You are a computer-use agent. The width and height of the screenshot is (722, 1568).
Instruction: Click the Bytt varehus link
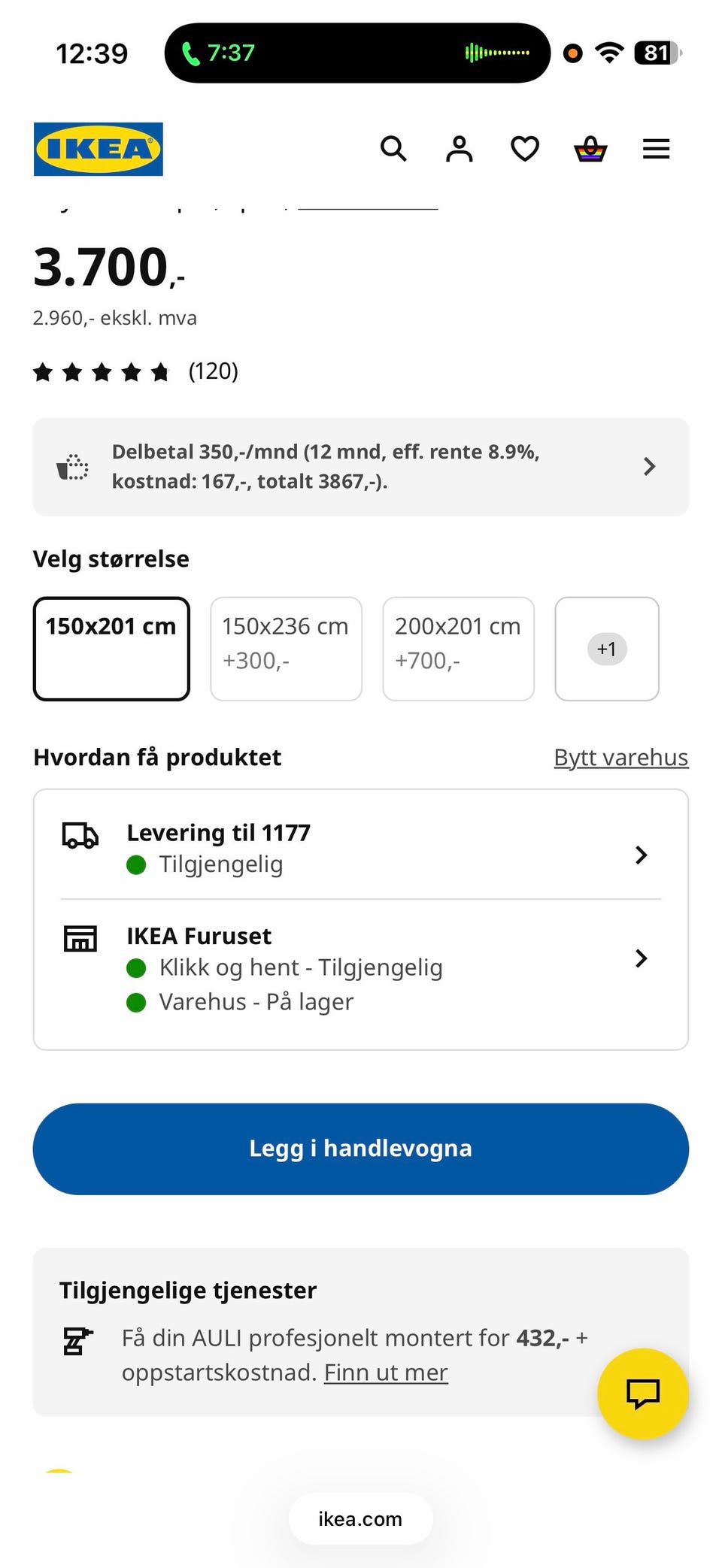(621, 758)
